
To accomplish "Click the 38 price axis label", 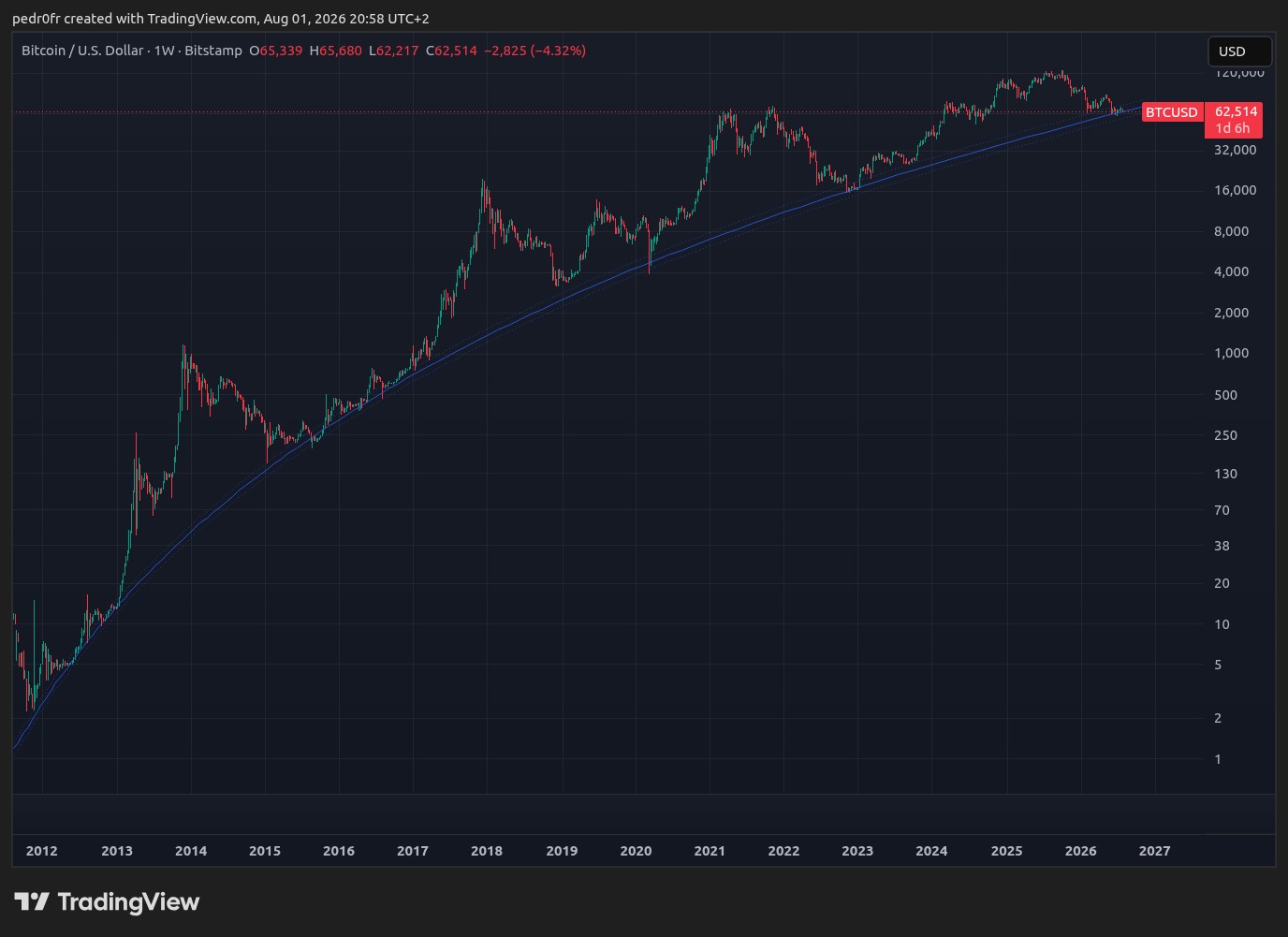I will click(x=1222, y=546).
